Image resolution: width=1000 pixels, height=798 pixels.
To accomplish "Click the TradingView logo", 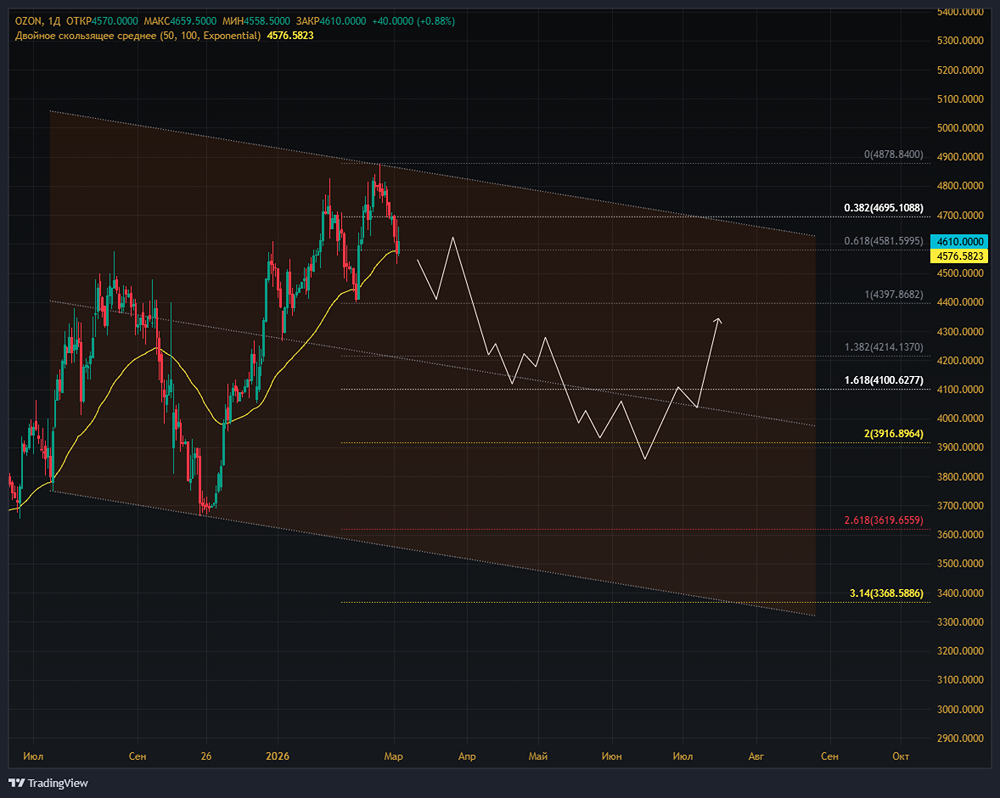I will (x=48, y=783).
